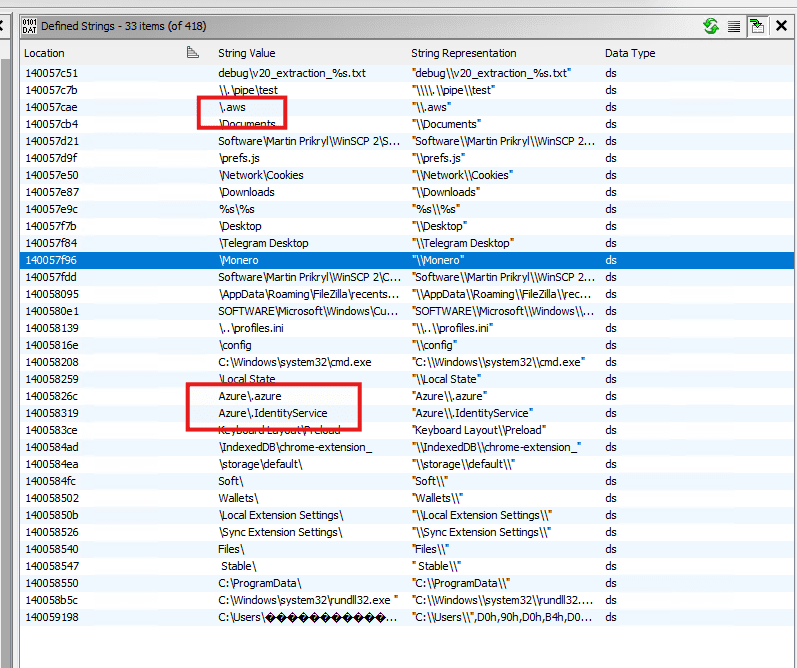The image size is (797, 668).
Task: Select the rundll32.exe string value
Action: tap(308, 600)
